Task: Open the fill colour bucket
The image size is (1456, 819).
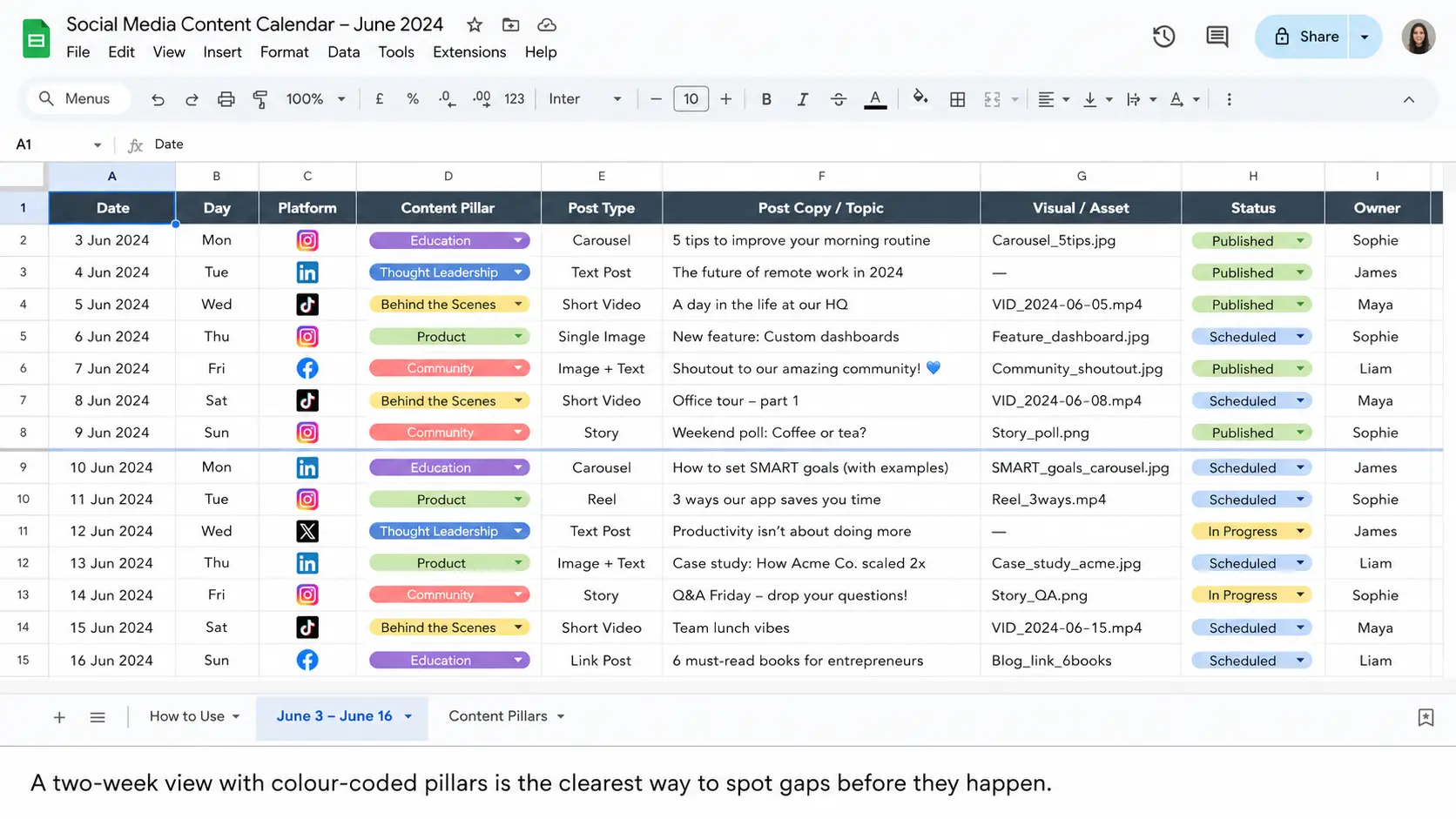Action: [920, 98]
